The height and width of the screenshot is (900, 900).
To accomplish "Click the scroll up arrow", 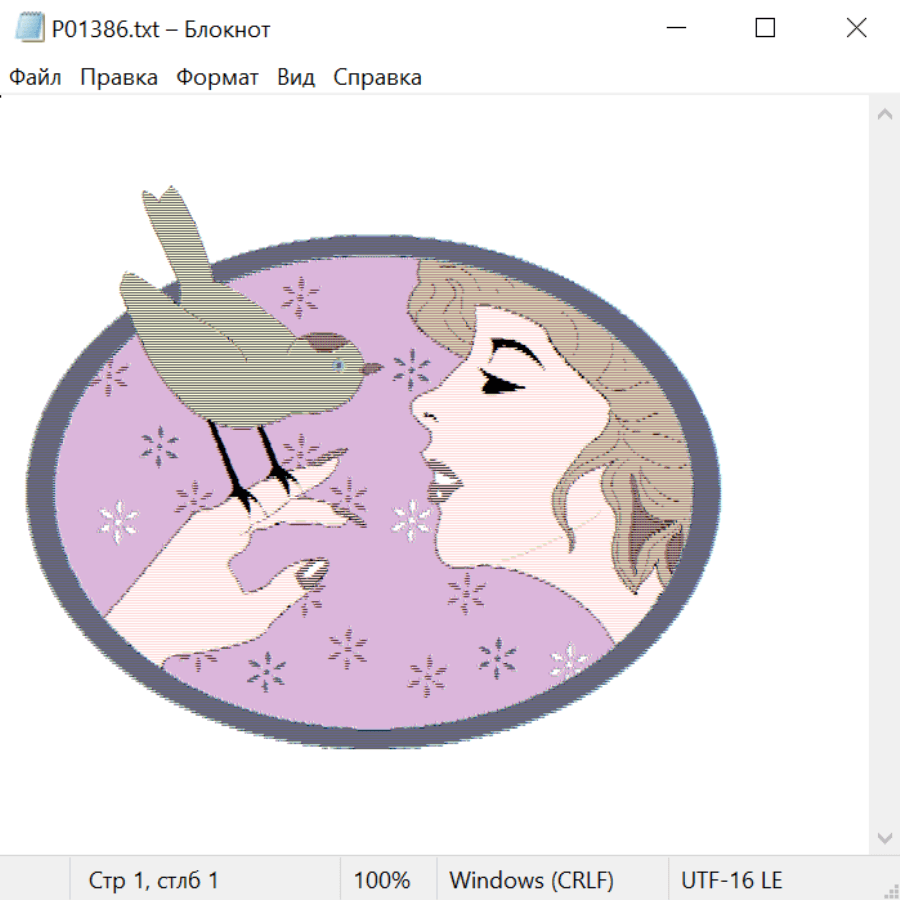I will click(884, 115).
